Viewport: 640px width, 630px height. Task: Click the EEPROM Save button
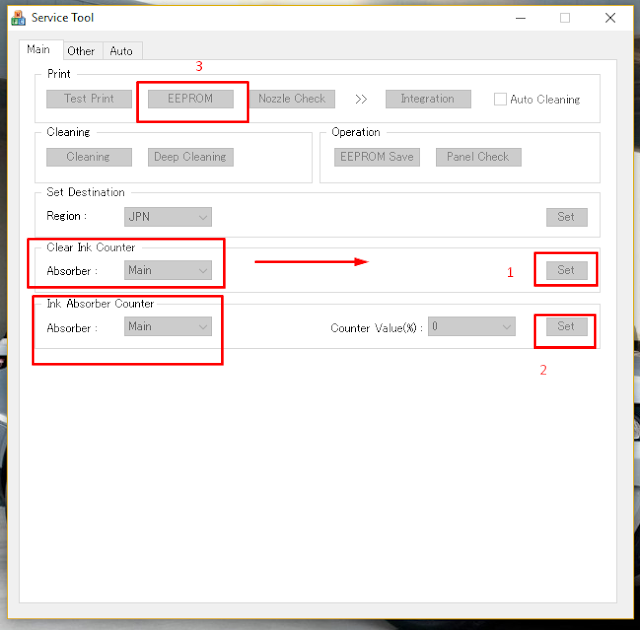click(377, 157)
